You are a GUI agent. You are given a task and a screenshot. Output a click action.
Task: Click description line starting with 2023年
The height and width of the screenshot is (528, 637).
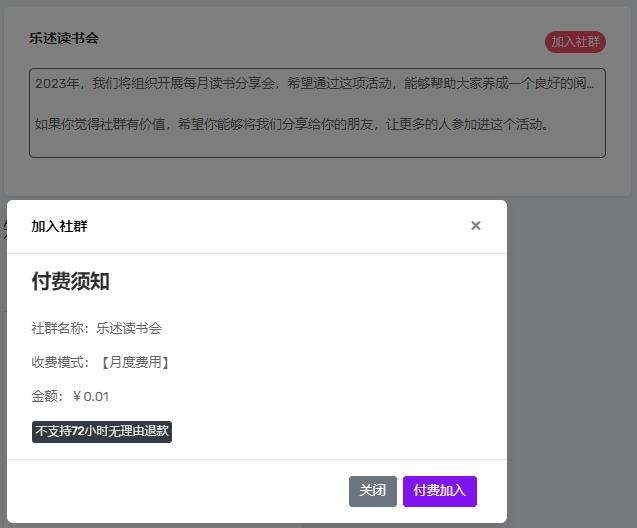point(314,83)
